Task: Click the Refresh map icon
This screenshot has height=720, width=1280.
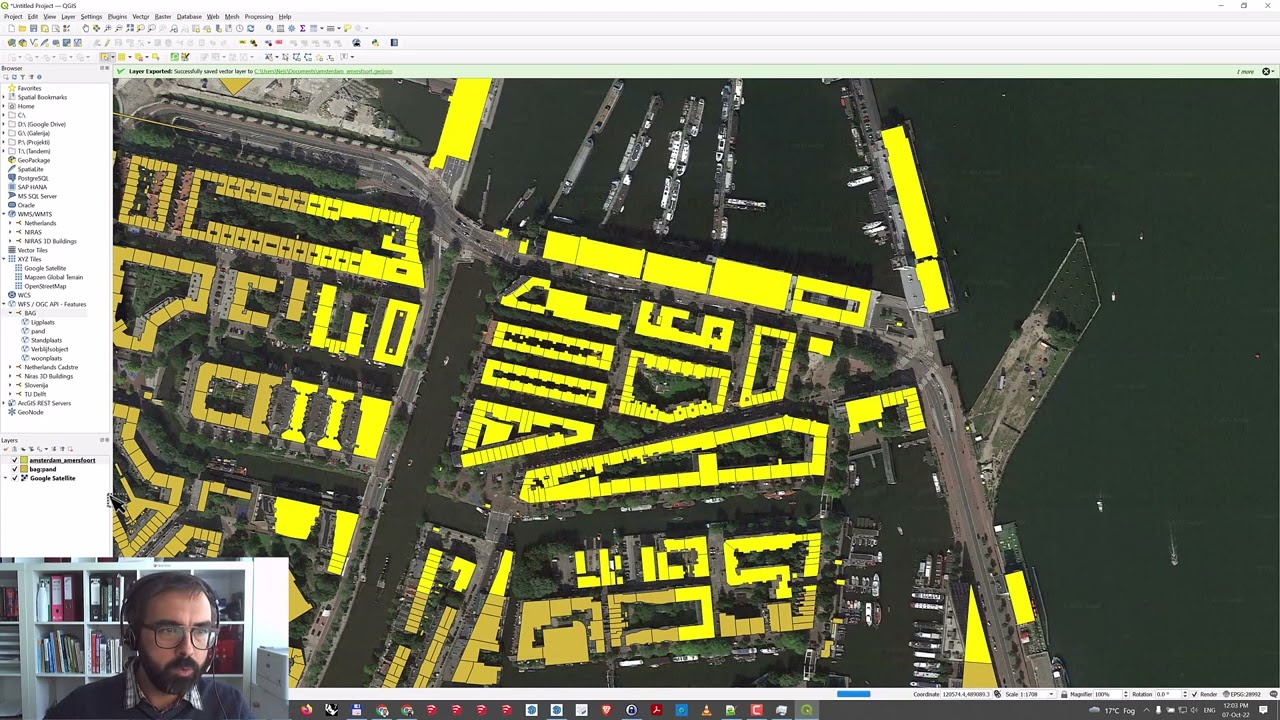Action: [x=251, y=28]
